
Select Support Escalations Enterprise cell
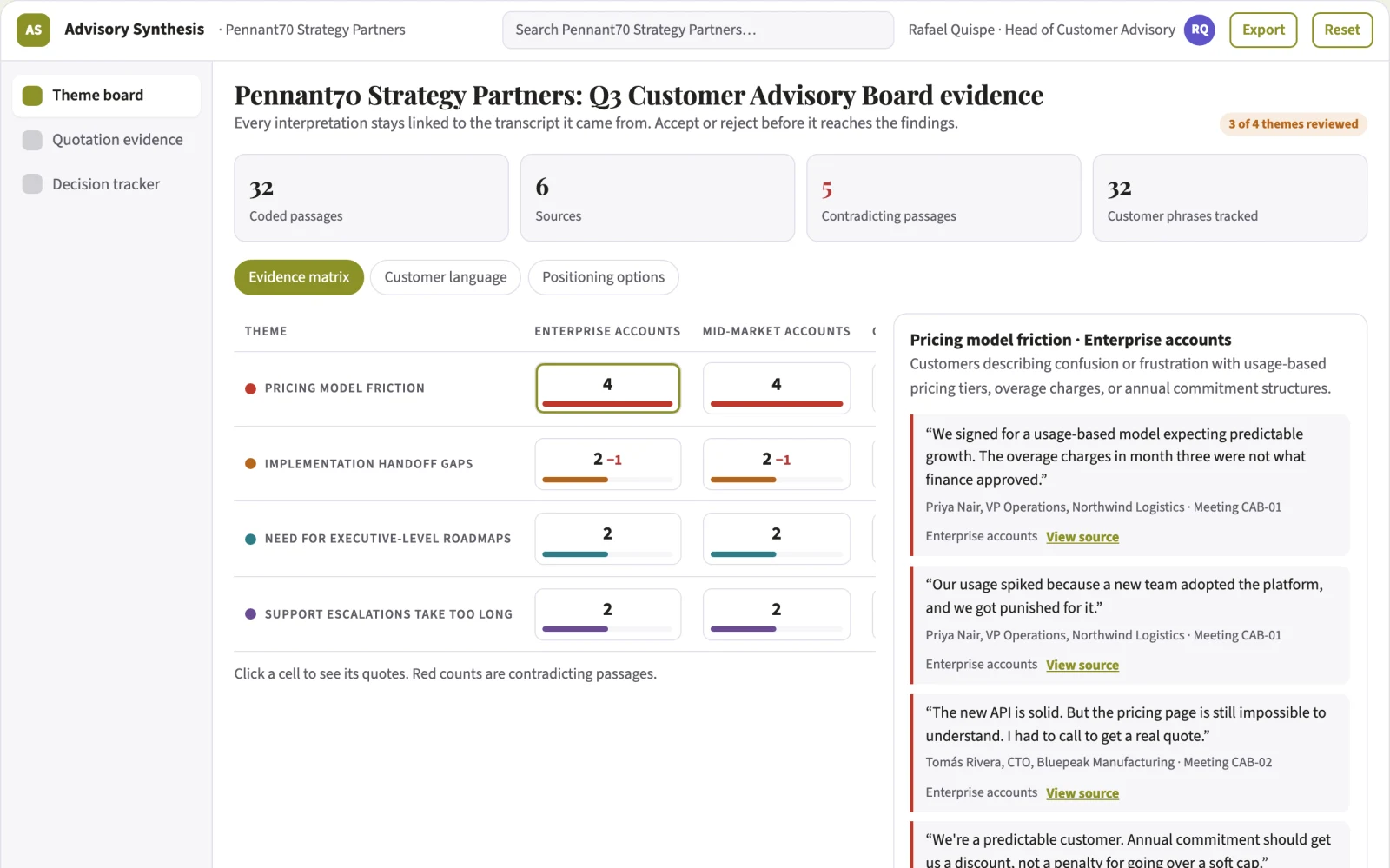click(x=608, y=614)
